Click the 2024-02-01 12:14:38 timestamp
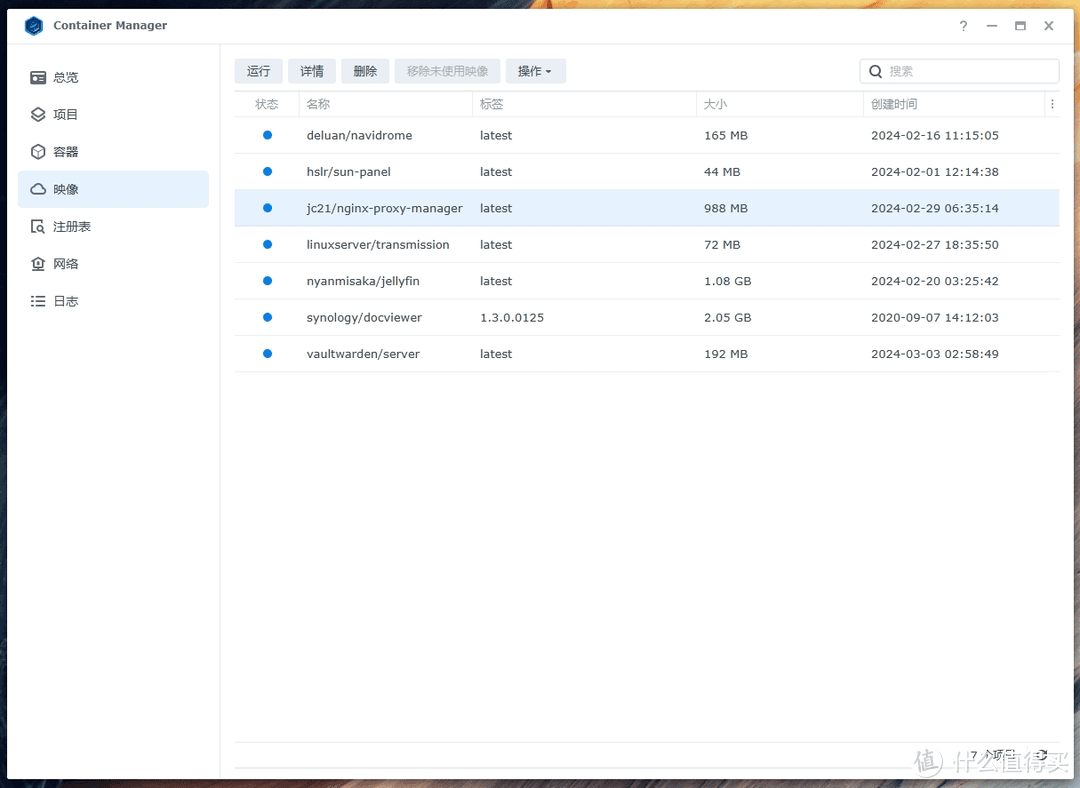The width and height of the screenshot is (1080, 788). coord(935,172)
